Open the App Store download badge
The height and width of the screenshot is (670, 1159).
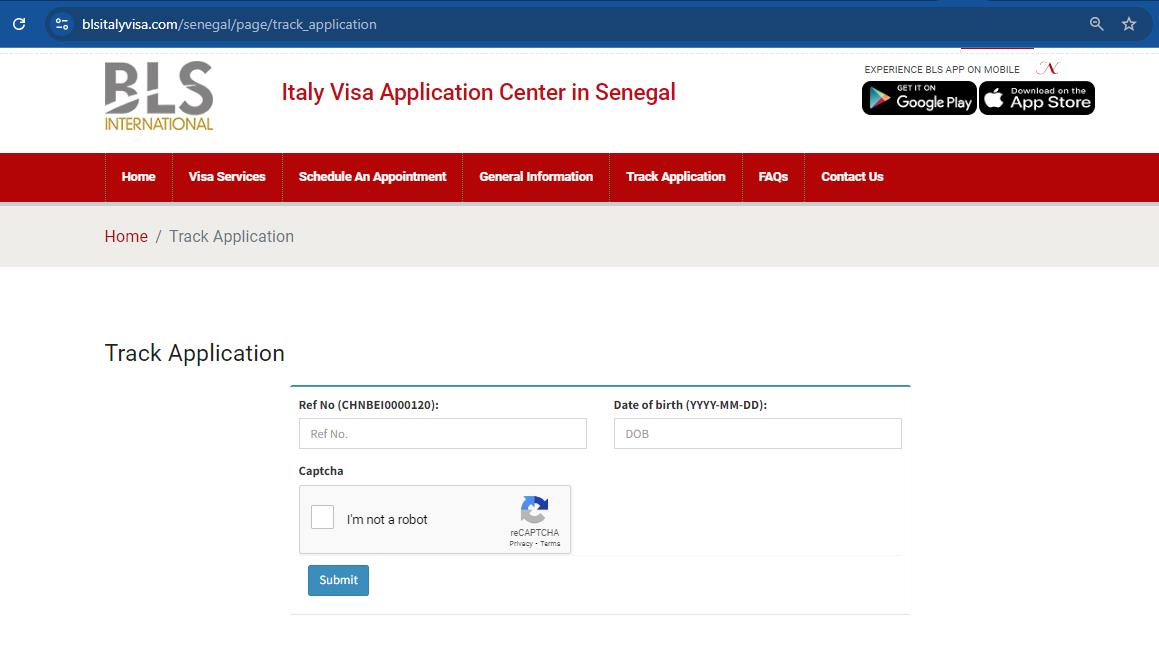[x=1036, y=97]
